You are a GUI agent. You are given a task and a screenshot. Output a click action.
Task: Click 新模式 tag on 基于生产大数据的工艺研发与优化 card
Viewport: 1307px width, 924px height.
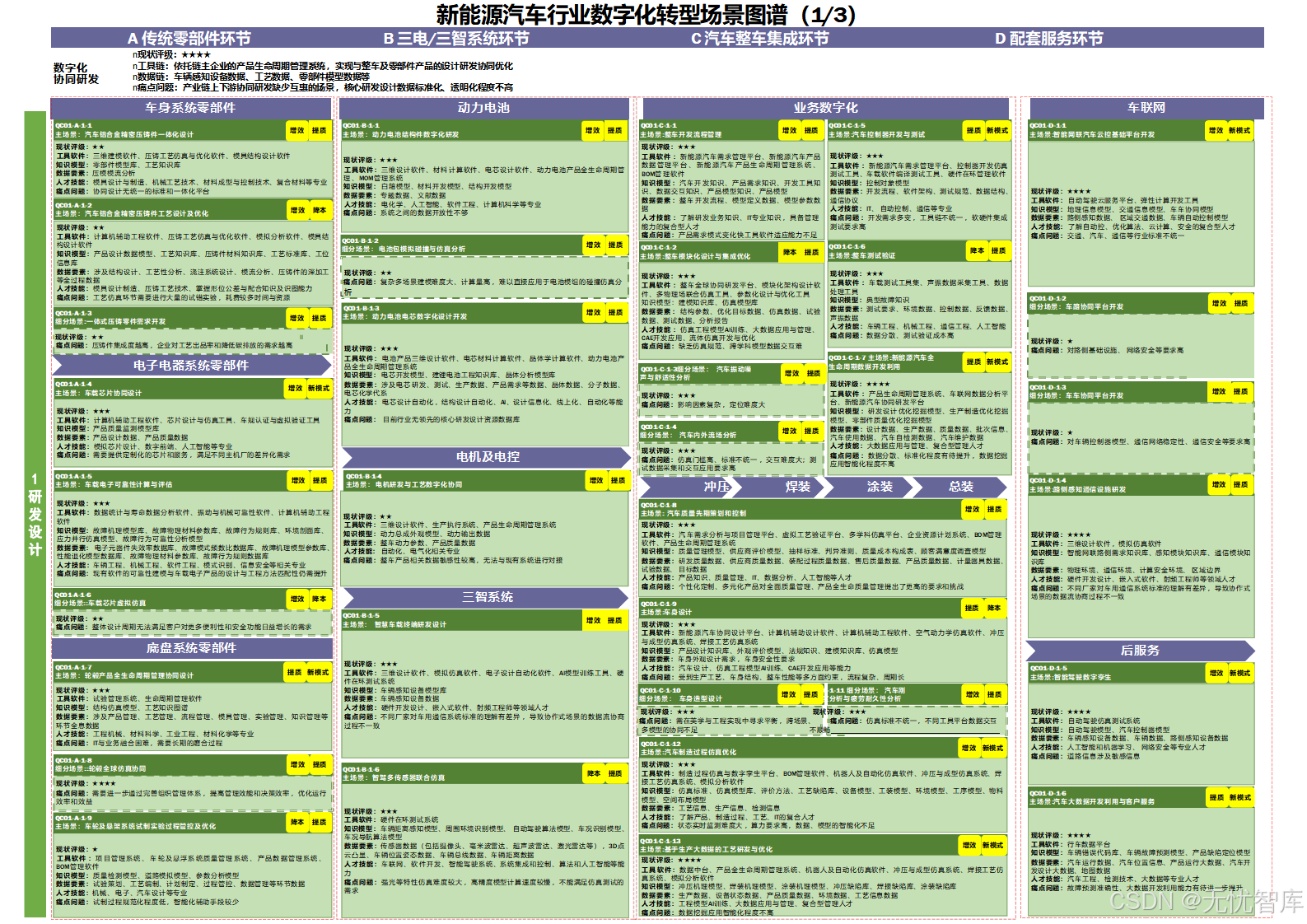[992, 845]
